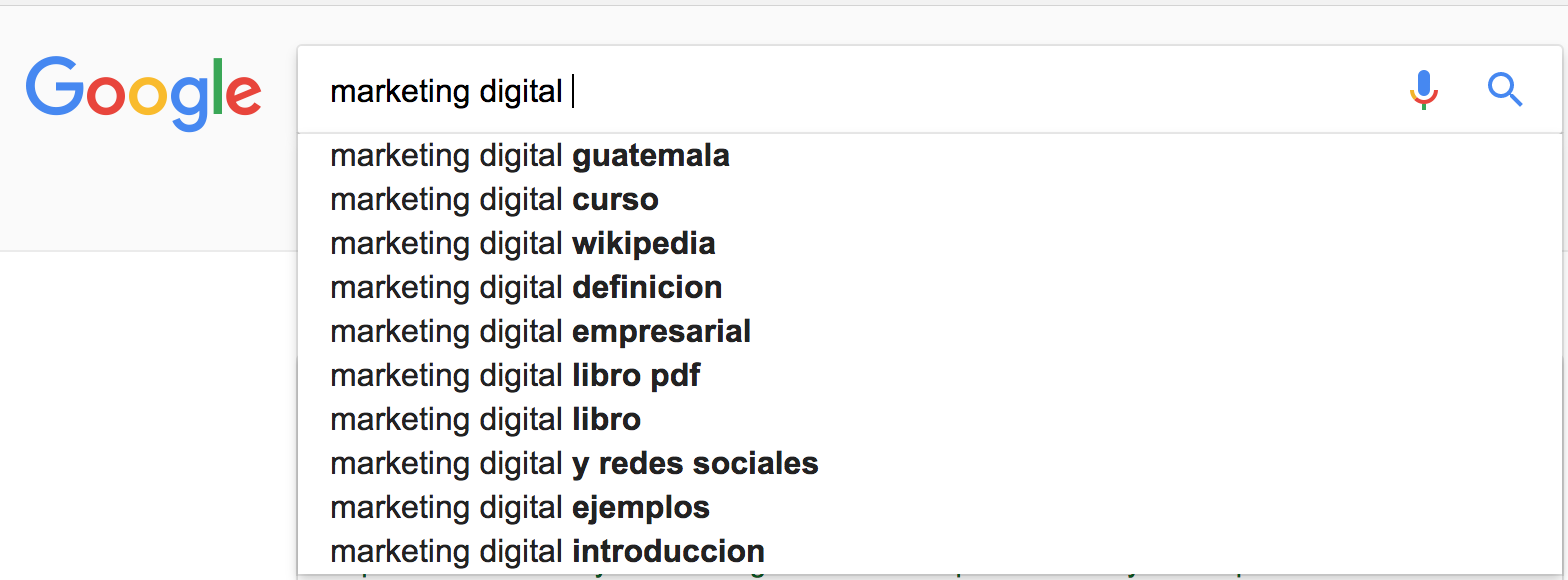Image resolution: width=1568 pixels, height=580 pixels.
Task: Select suggestion 'marketing digital guatemala'
Action: [930, 156]
